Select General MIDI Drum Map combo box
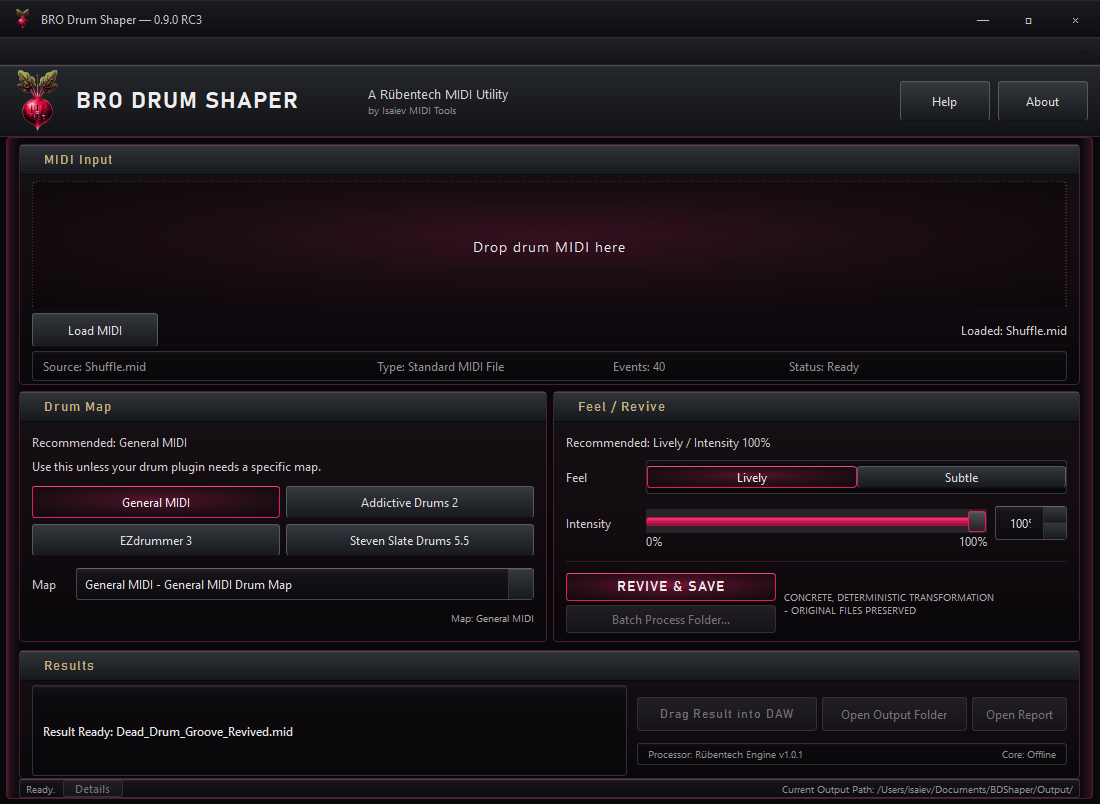Screen dimensions: 1100x804 tap(304, 584)
